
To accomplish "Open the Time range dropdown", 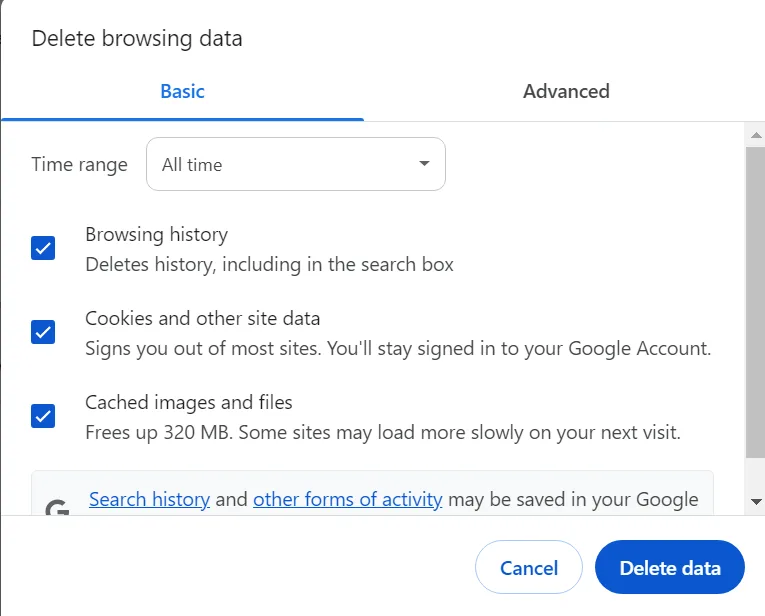I will [x=296, y=164].
